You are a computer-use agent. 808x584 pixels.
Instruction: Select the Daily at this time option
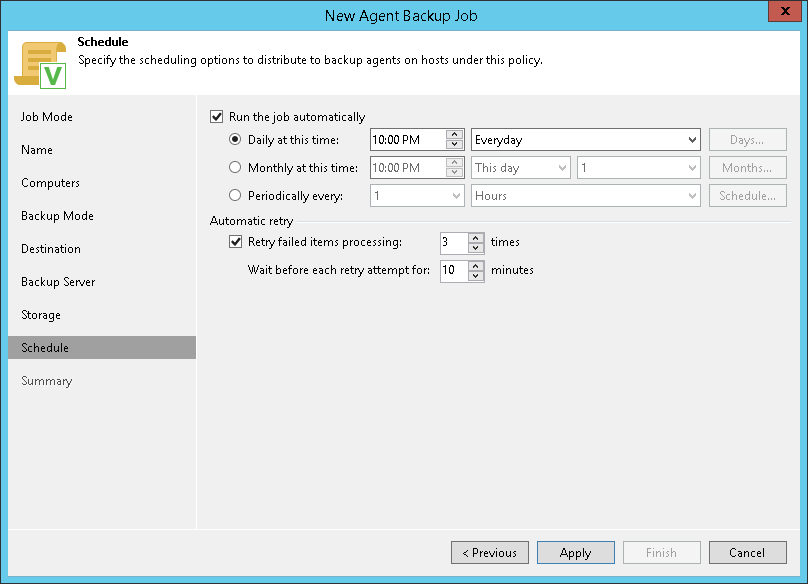point(236,140)
